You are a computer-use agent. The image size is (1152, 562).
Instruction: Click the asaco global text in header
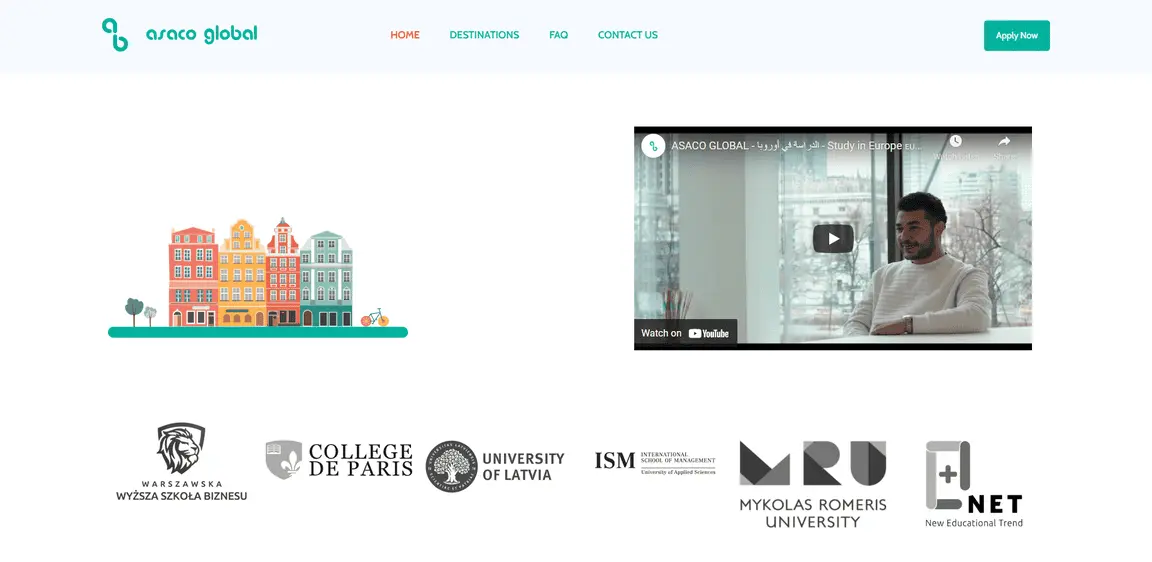(201, 35)
